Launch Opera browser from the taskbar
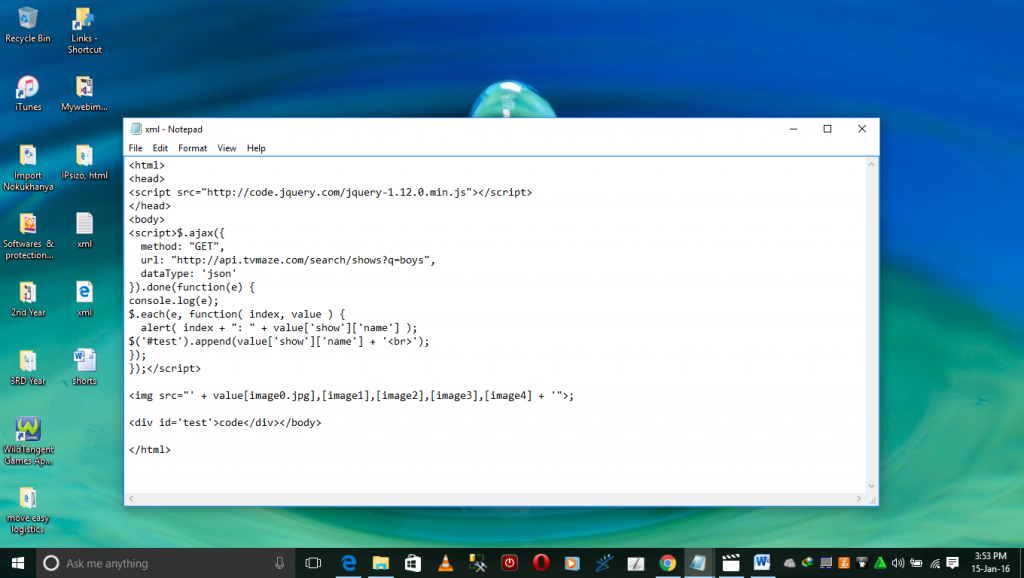1024x578 pixels. click(541, 563)
